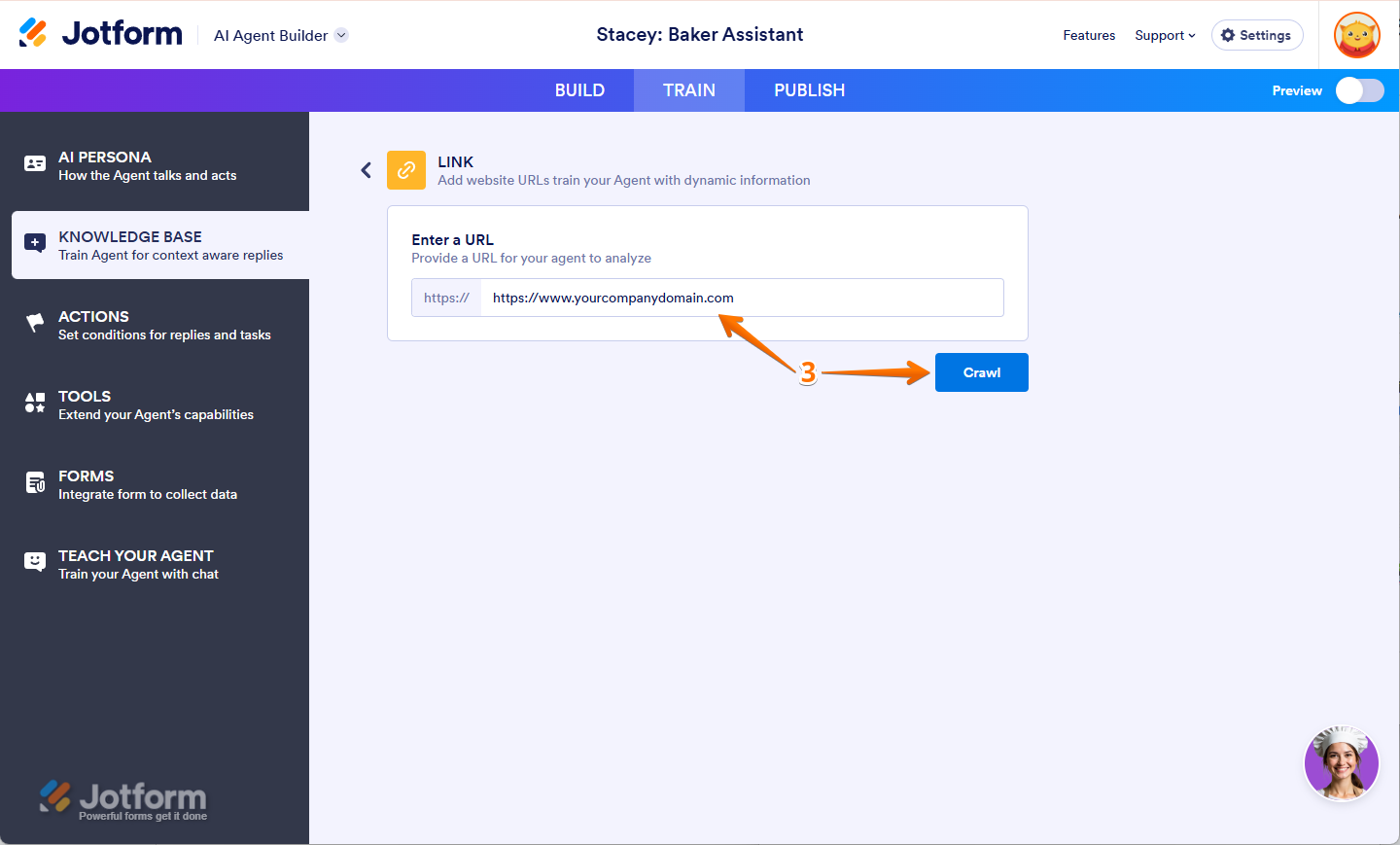Click the Knowledge Base plus-chat icon

(x=35, y=243)
